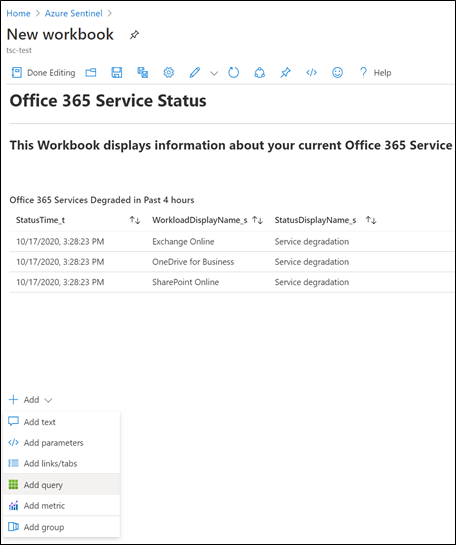This screenshot has height=545, width=456.
Task: Toggle the Add dropdown menu
Action: (31, 400)
